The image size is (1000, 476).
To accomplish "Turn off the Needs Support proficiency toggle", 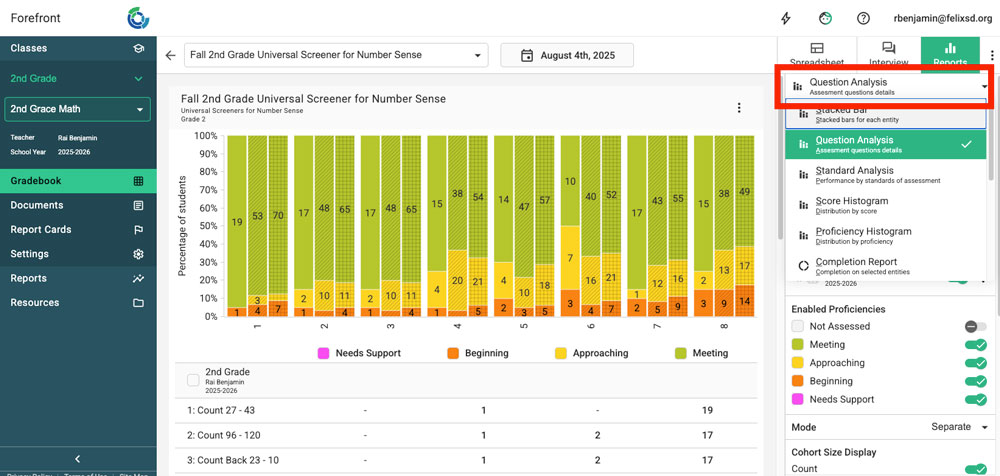I will (976, 400).
